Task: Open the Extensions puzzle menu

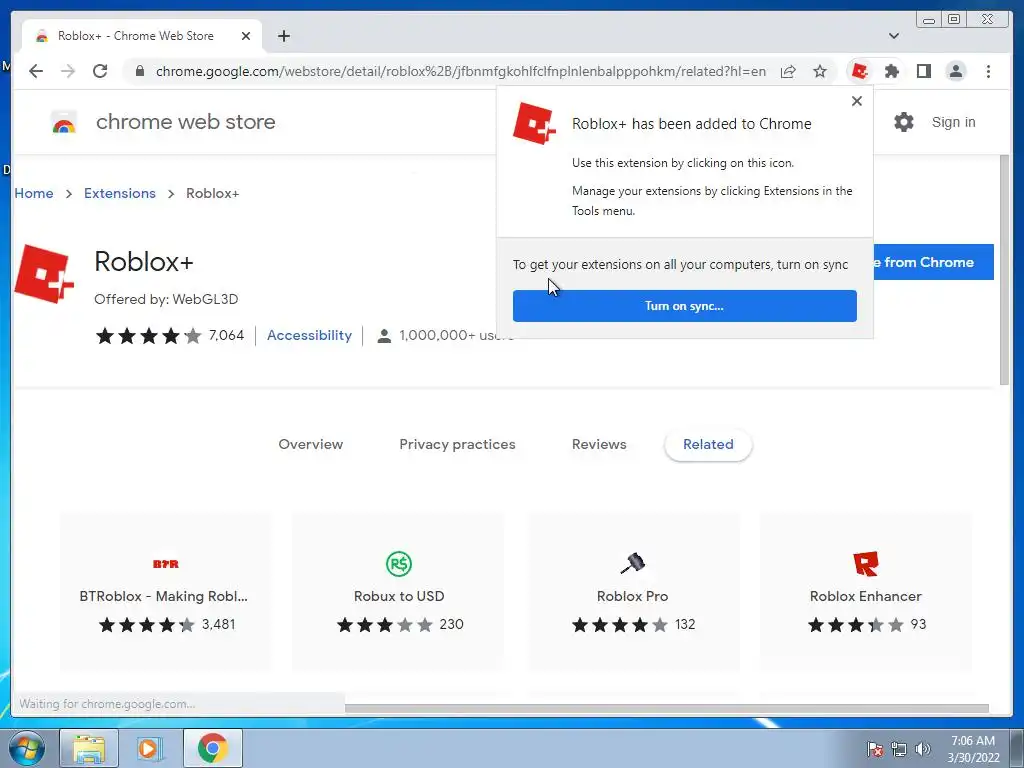Action: [x=892, y=71]
